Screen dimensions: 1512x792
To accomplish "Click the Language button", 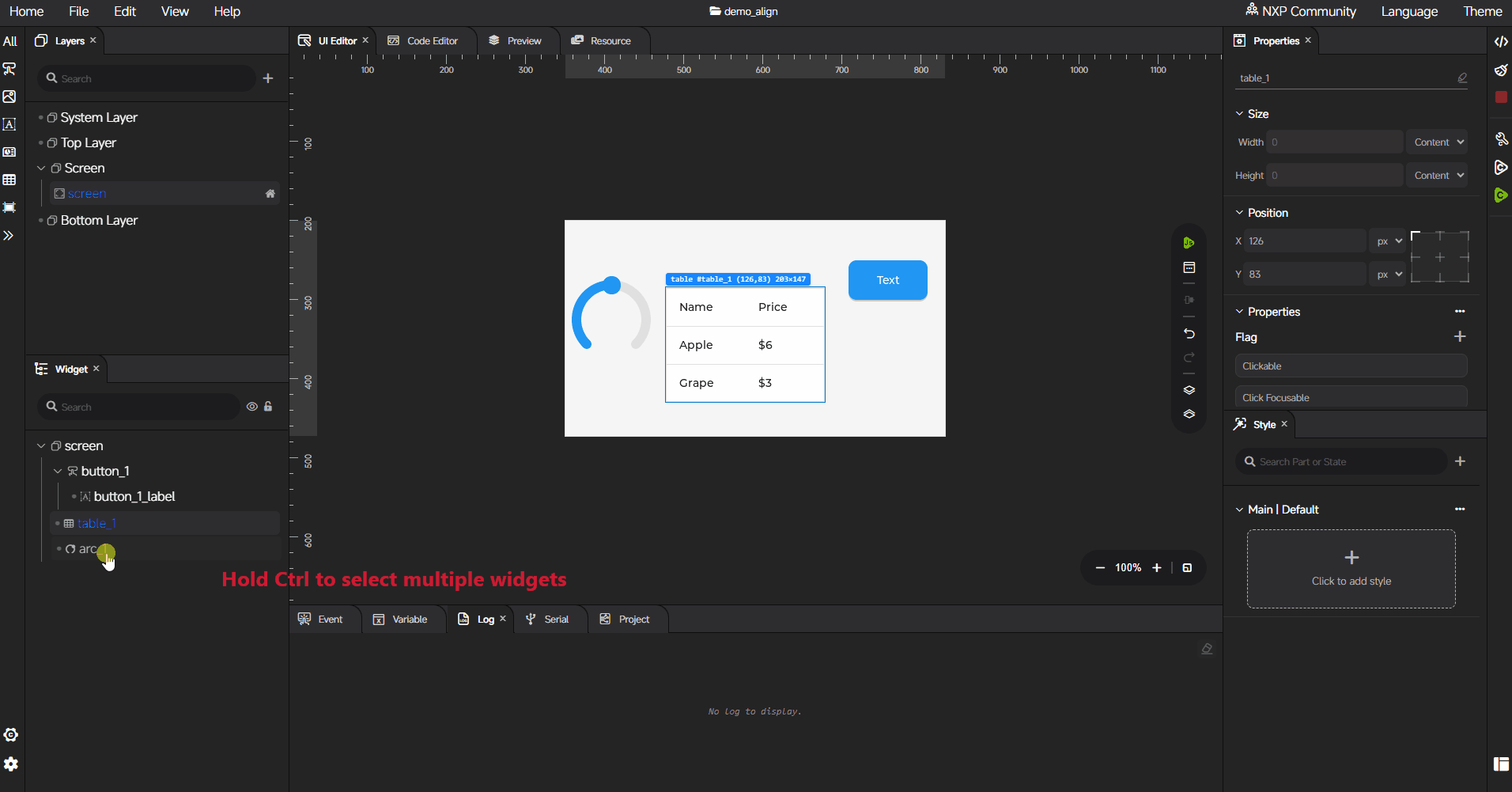I will click(1409, 11).
